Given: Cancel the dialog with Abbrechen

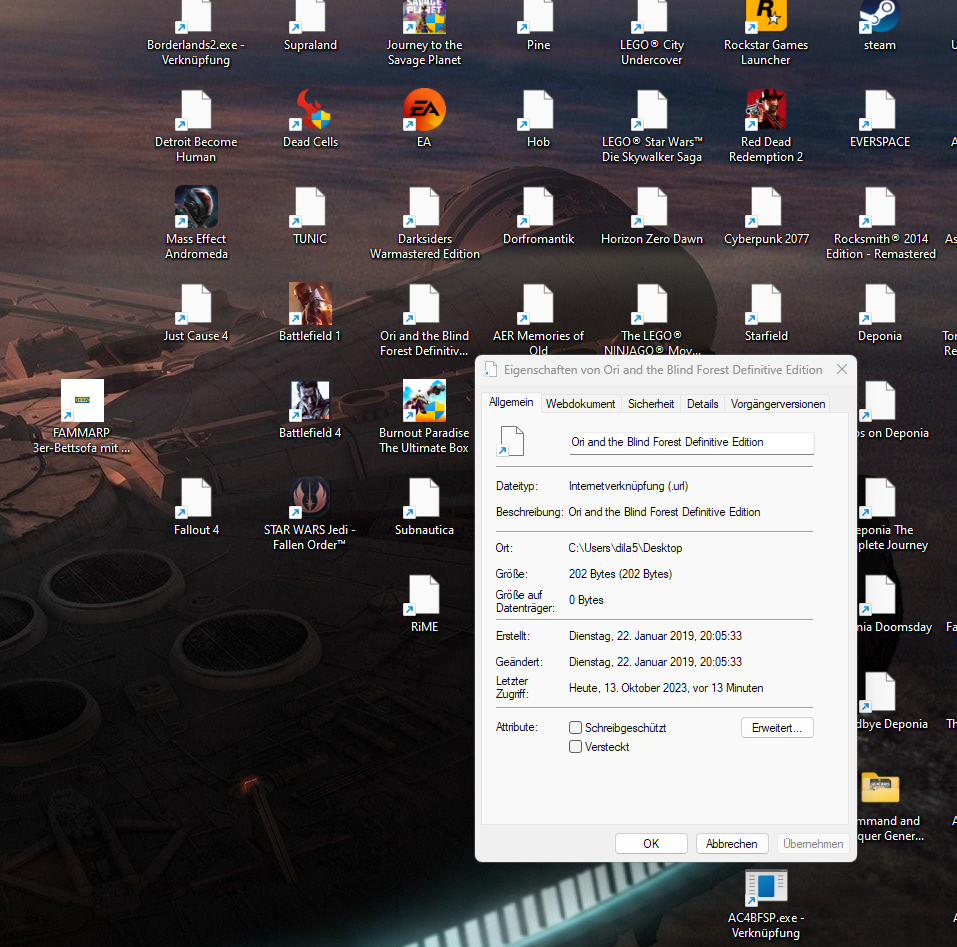Looking at the screenshot, I should pyautogui.click(x=732, y=843).
